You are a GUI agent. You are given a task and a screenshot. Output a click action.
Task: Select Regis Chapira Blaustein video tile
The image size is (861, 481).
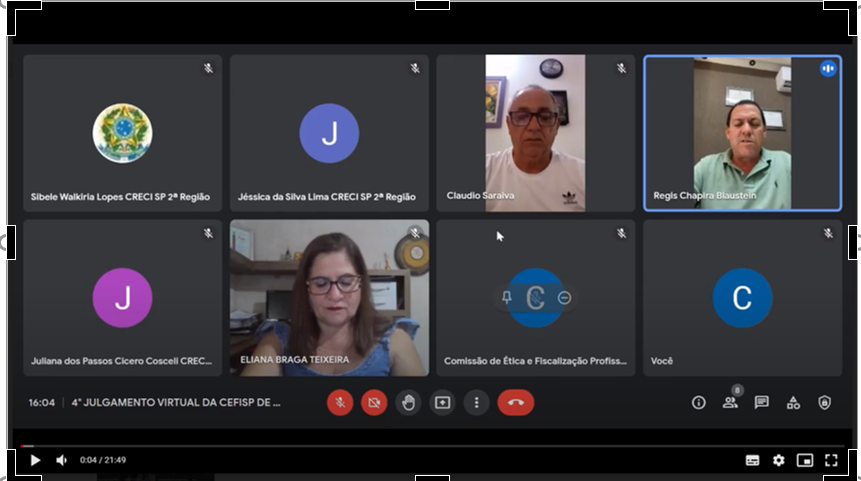[x=742, y=133]
